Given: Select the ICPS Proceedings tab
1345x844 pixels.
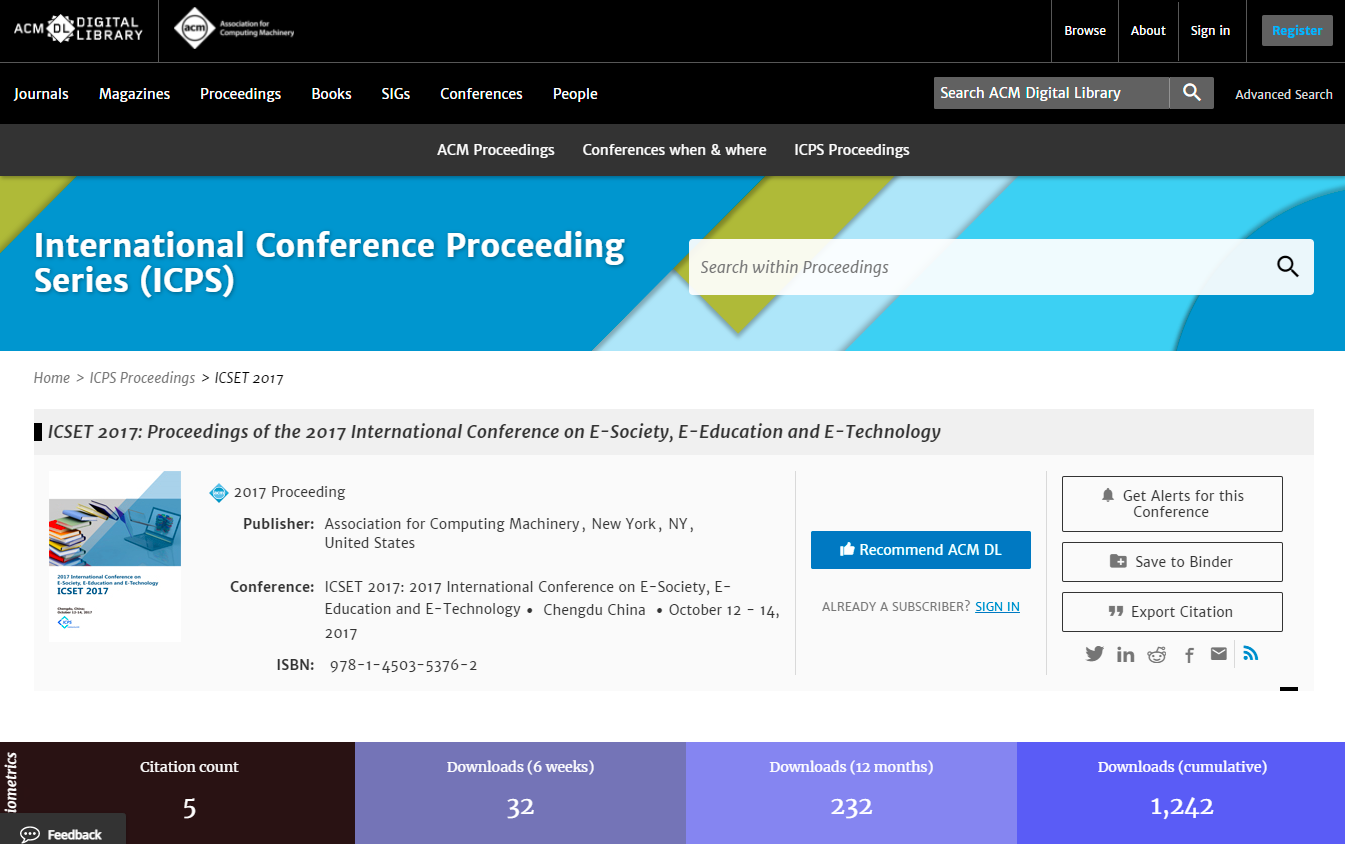Looking at the screenshot, I should tap(852, 150).
